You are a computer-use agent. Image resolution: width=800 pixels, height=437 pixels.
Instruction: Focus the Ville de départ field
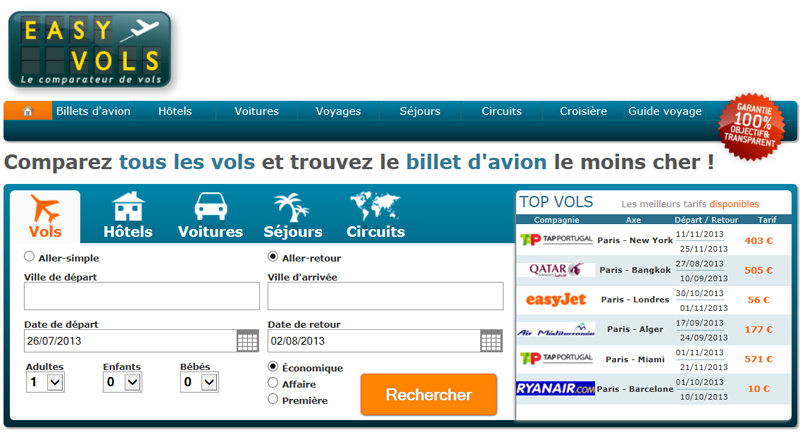tap(142, 296)
